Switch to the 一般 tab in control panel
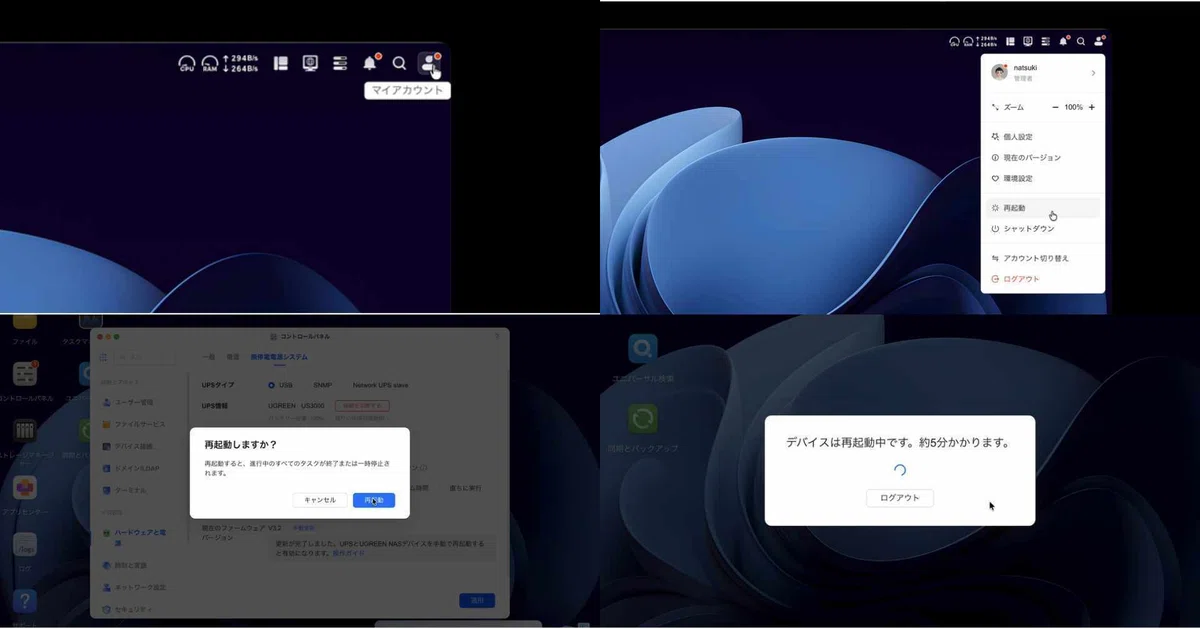The width and height of the screenshot is (1200, 629). tap(208, 357)
